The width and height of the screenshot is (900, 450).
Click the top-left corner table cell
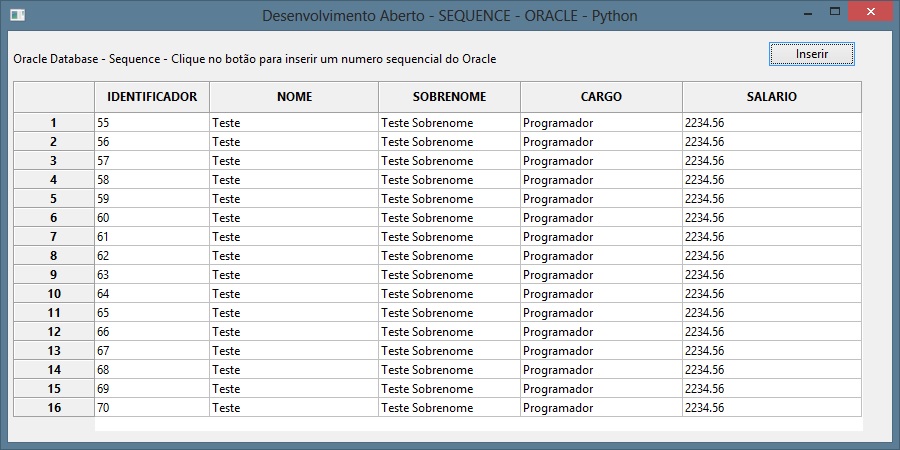[x=53, y=97]
